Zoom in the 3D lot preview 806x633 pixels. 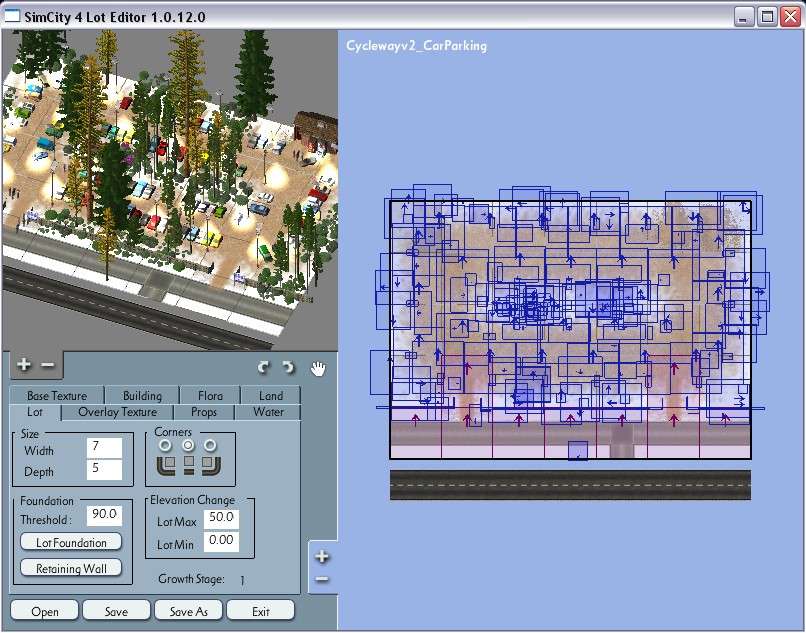tap(24, 365)
